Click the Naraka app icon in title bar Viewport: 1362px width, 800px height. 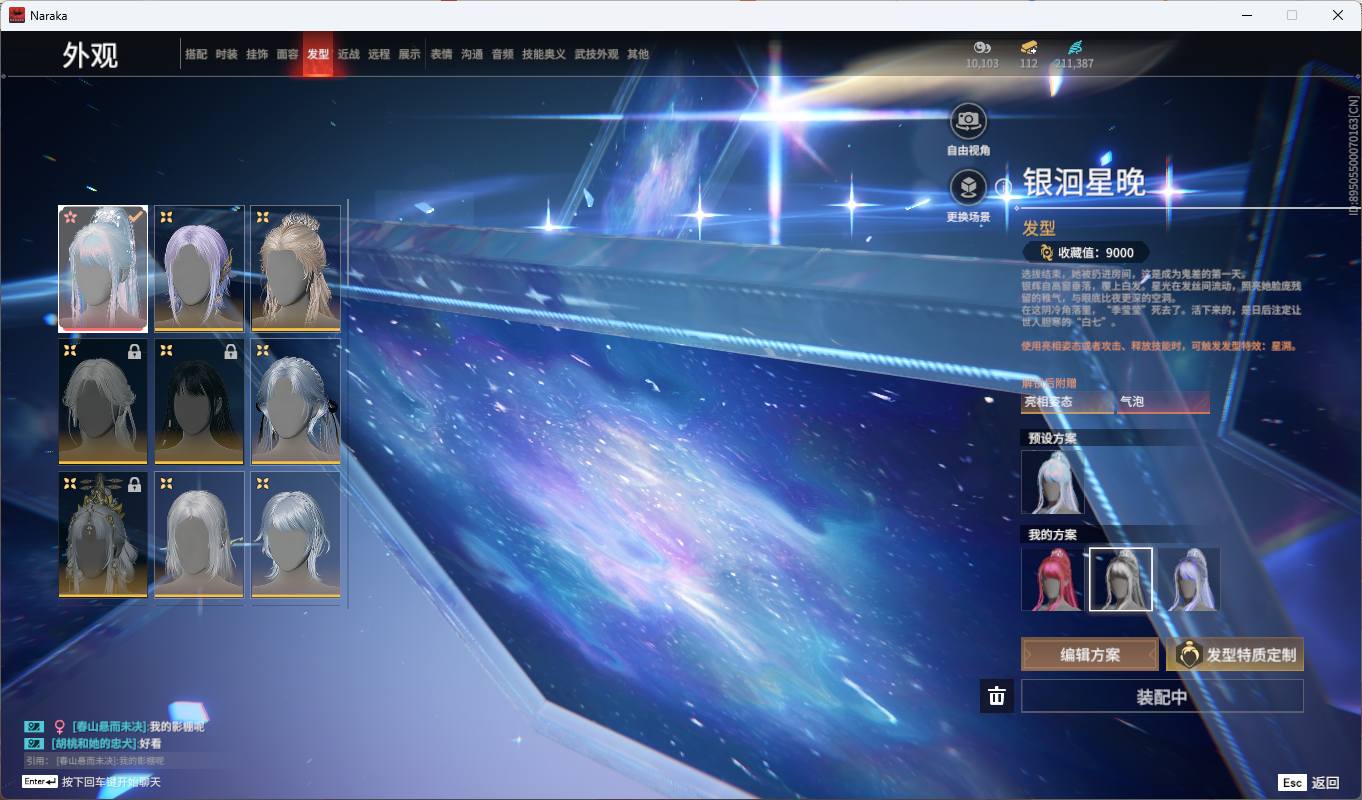coord(17,15)
